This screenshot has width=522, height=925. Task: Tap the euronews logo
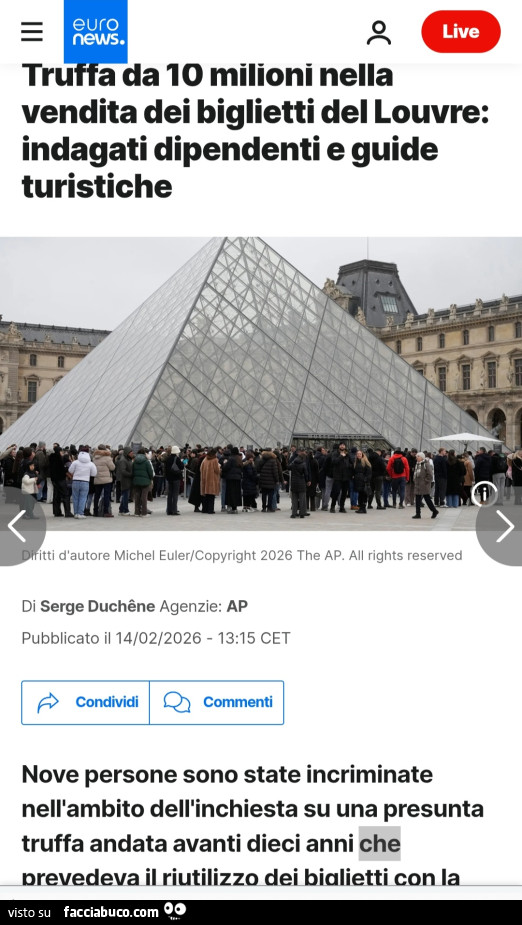pyautogui.click(x=96, y=31)
